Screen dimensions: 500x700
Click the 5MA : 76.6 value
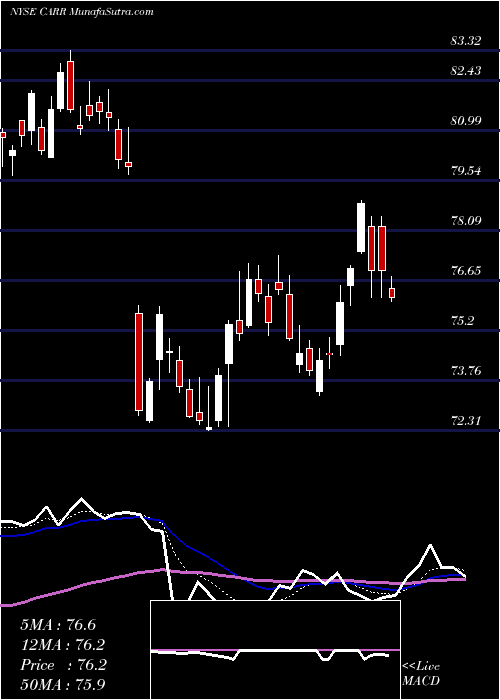[x=58, y=625]
